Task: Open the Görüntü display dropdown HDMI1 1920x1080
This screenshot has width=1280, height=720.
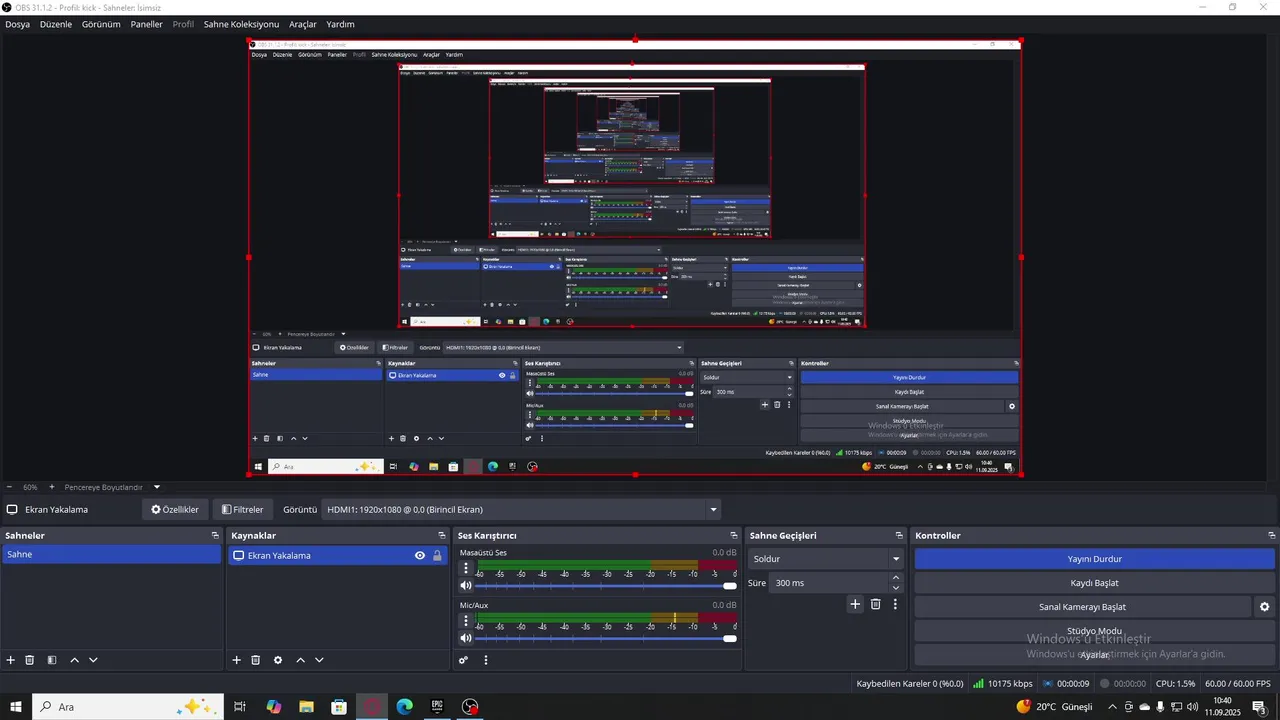Action: point(522,509)
